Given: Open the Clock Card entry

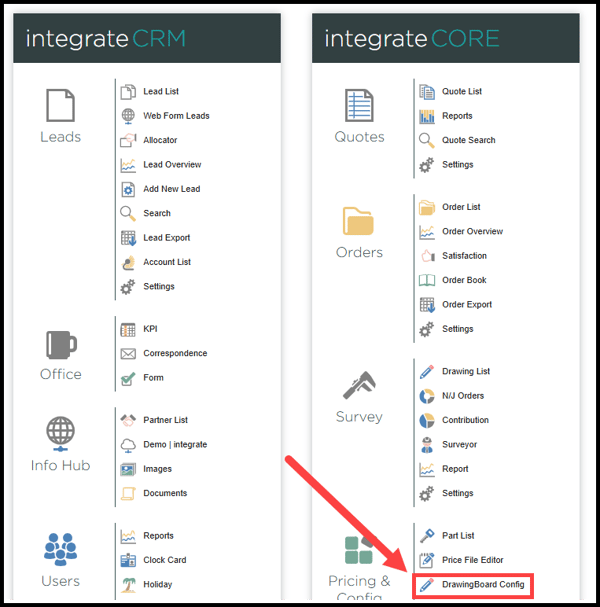Looking at the screenshot, I should pos(164,560).
